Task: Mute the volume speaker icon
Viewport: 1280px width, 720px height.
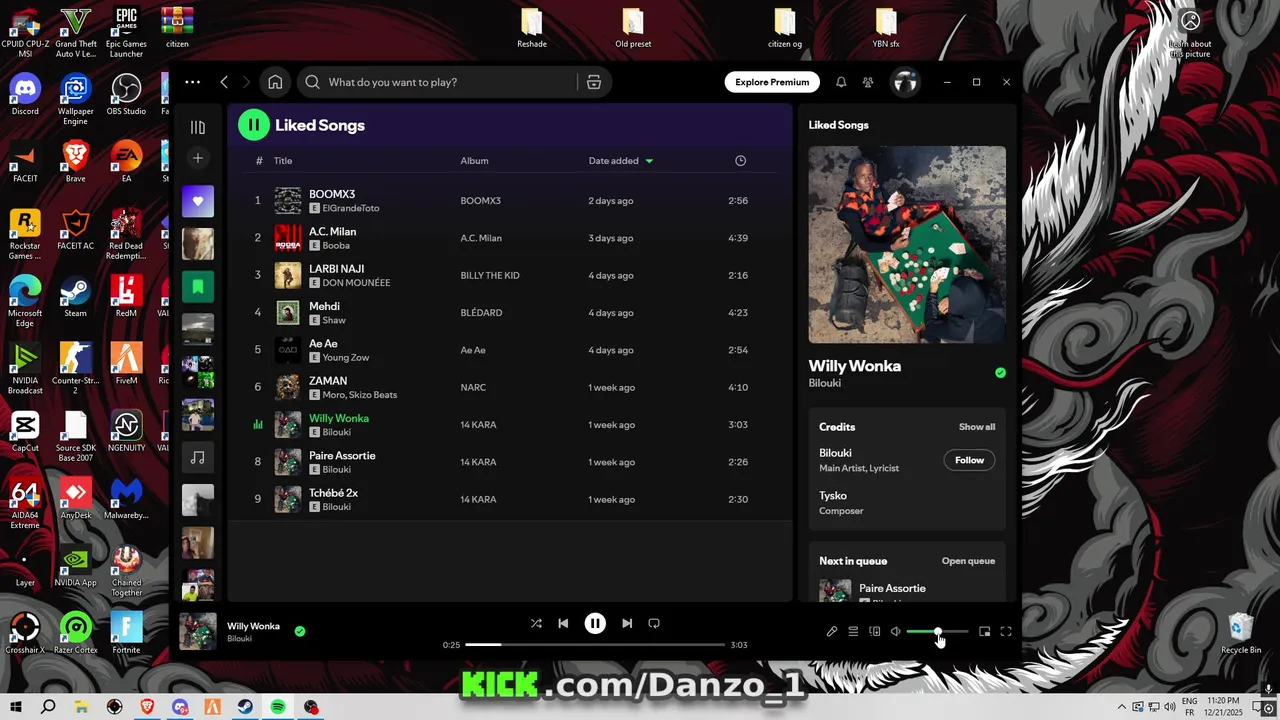Action: [x=896, y=631]
